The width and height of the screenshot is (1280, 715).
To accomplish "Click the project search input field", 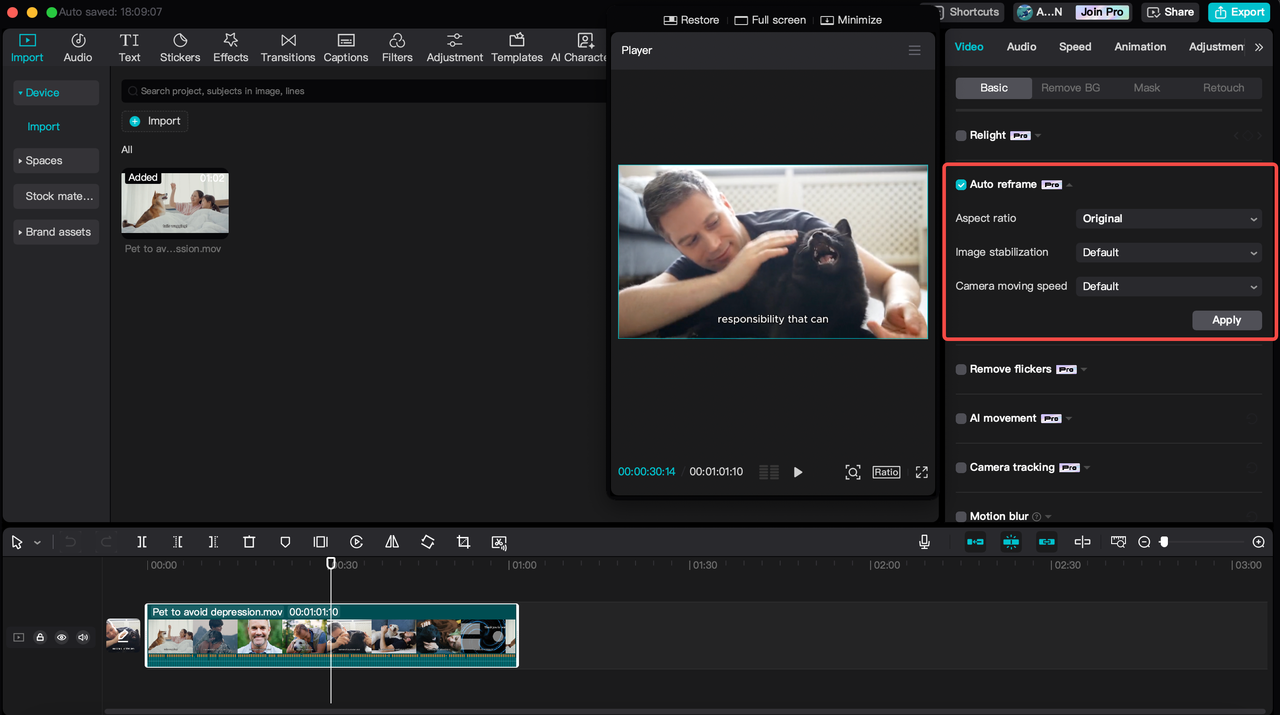I will [365, 91].
